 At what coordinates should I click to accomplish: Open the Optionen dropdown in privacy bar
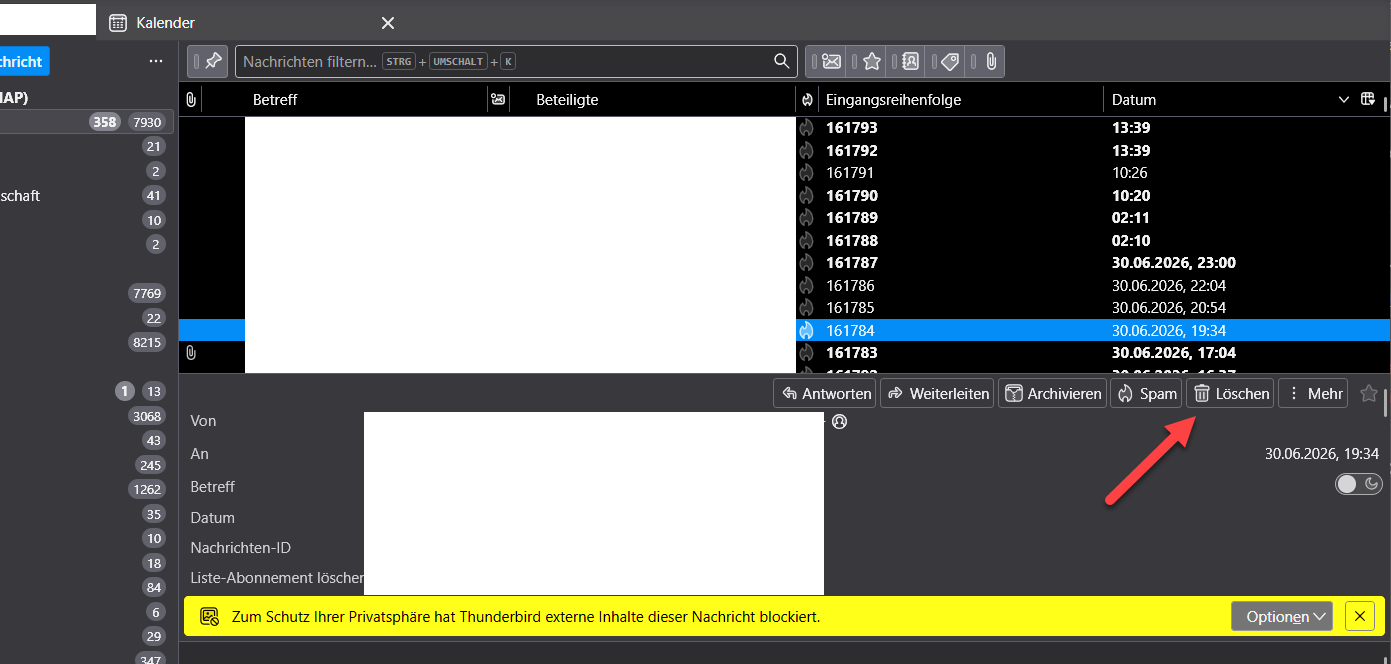pos(1281,617)
